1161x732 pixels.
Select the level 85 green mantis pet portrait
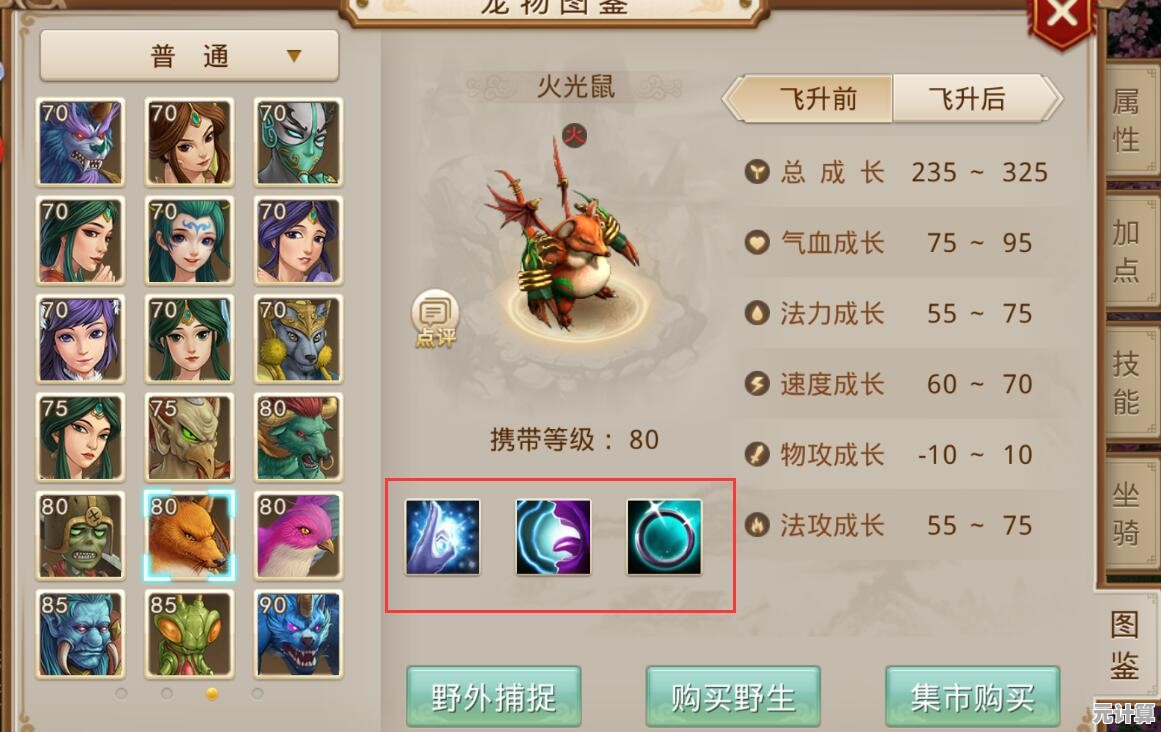[190, 634]
